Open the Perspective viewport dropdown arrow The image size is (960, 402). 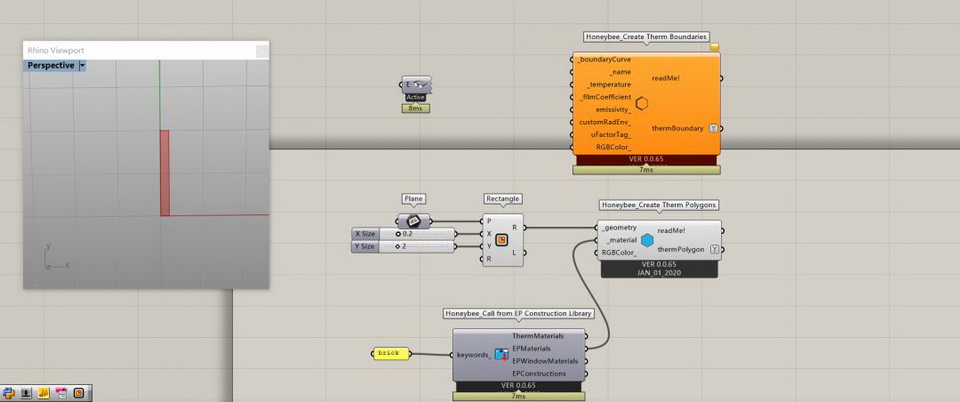click(x=82, y=65)
